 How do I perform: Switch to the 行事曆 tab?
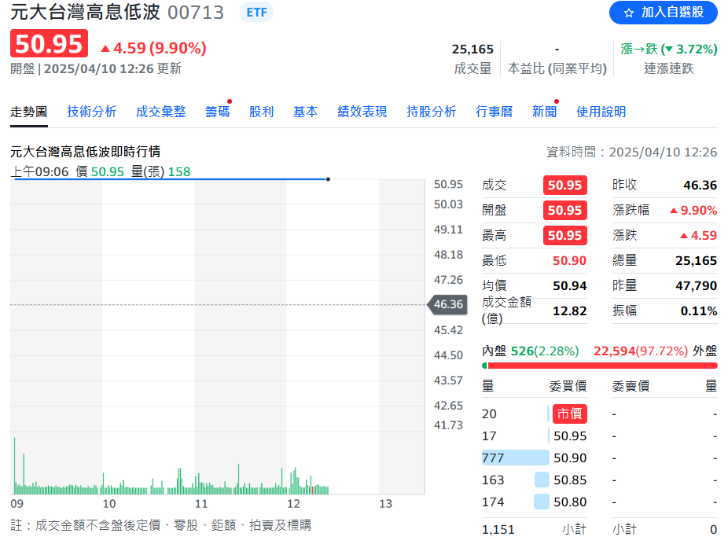pyautogui.click(x=494, y=112)
